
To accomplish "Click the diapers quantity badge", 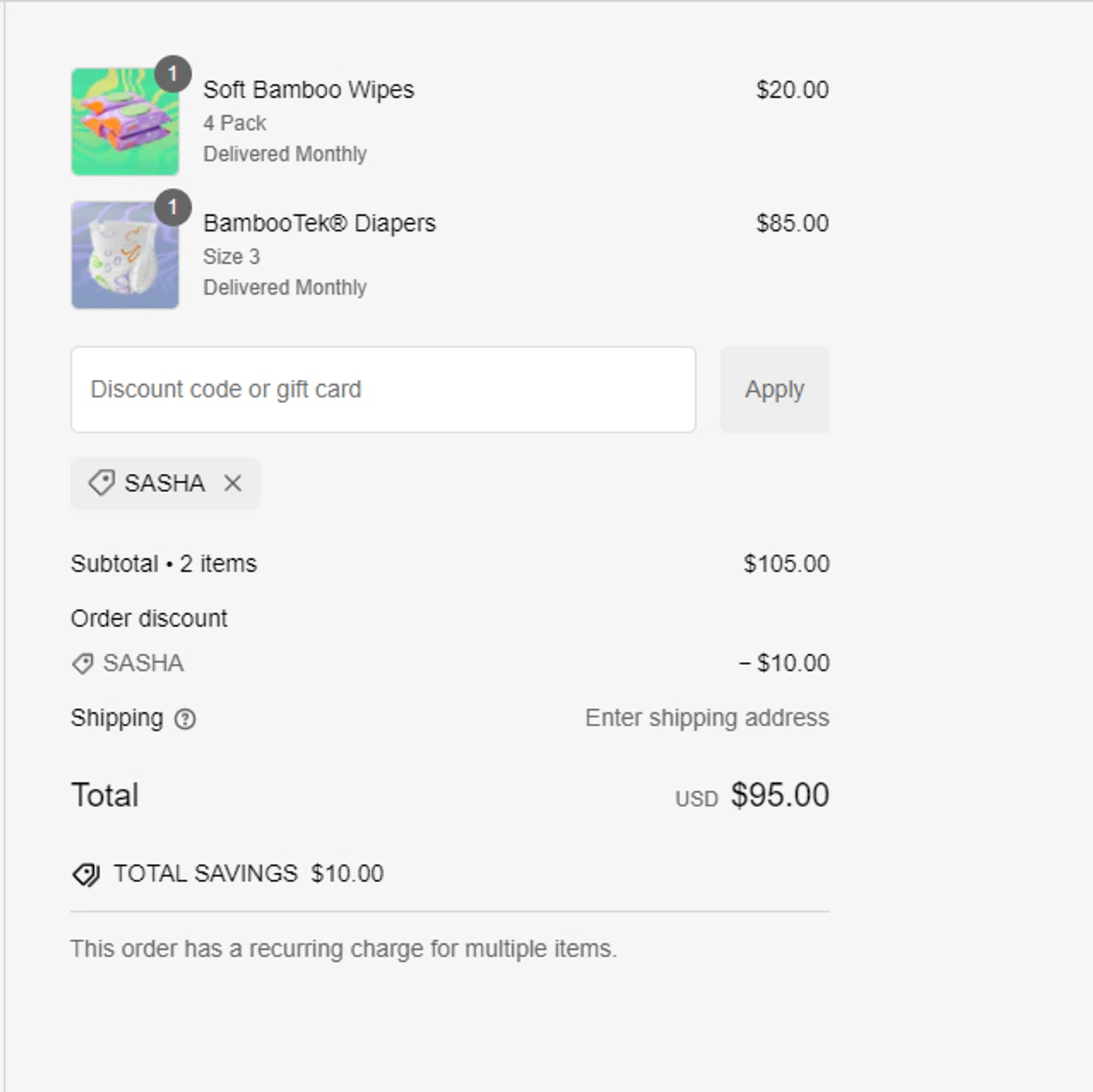I will coord(173,208).
